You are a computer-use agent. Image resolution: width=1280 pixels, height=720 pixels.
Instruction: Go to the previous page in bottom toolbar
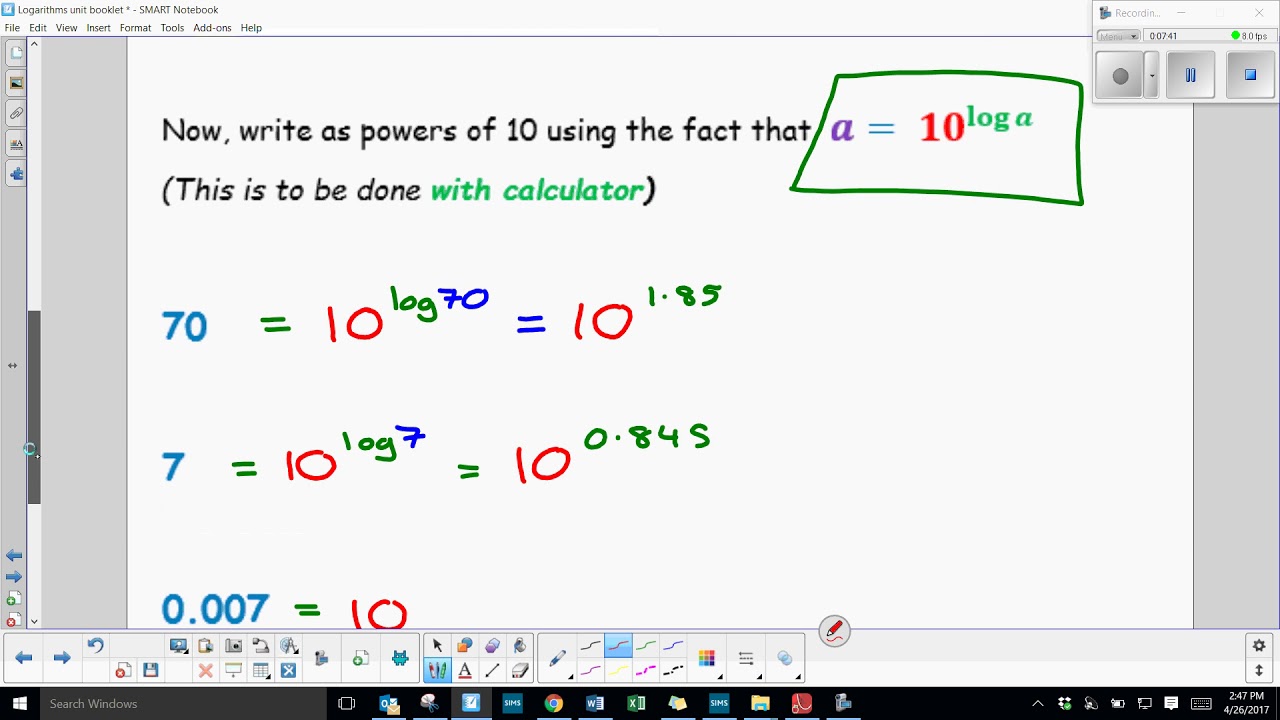pyautogui.click(x=24, y=657)
